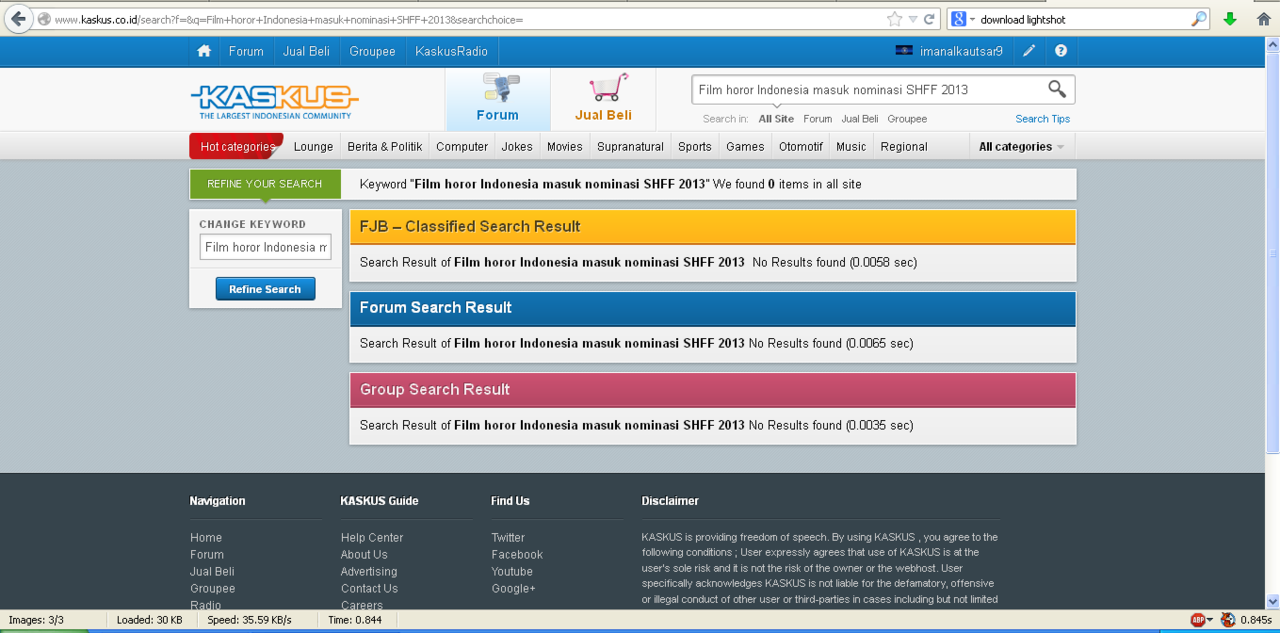Click the Group Search Result header
The height and width of the screenshot is (633, 1280).
(712, 390)
